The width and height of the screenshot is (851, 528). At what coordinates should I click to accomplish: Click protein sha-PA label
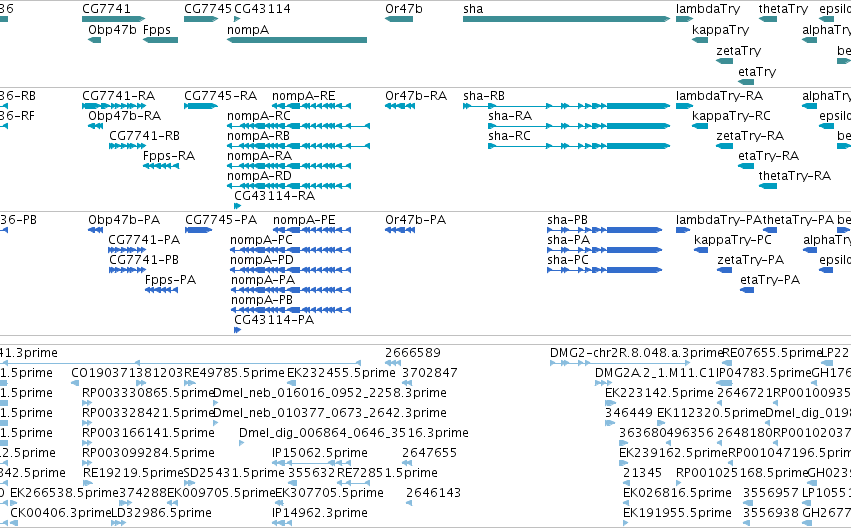(569, 240)
